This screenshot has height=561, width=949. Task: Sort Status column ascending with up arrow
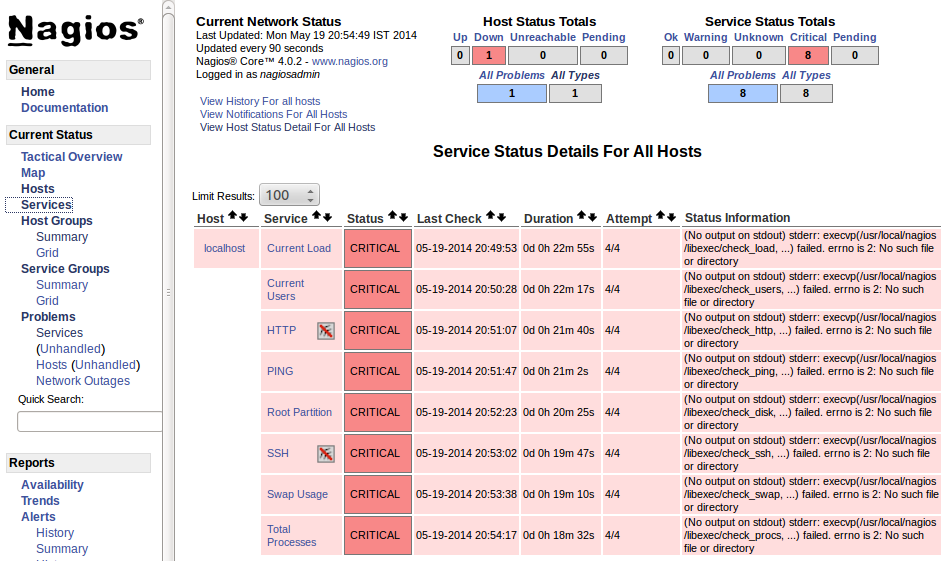click(392, 216)
